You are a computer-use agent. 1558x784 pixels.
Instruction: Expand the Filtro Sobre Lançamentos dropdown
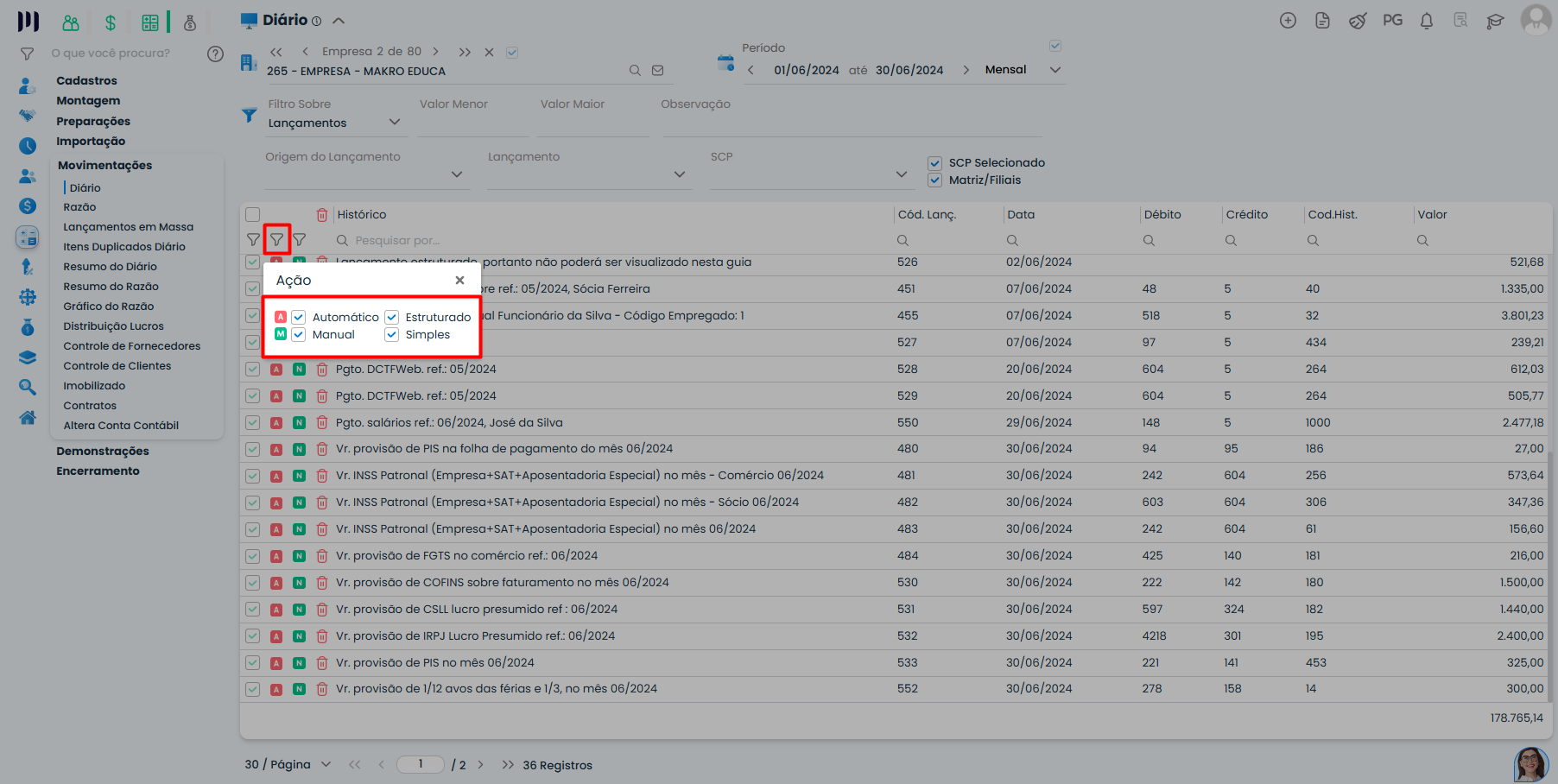(x=395, y=123)
